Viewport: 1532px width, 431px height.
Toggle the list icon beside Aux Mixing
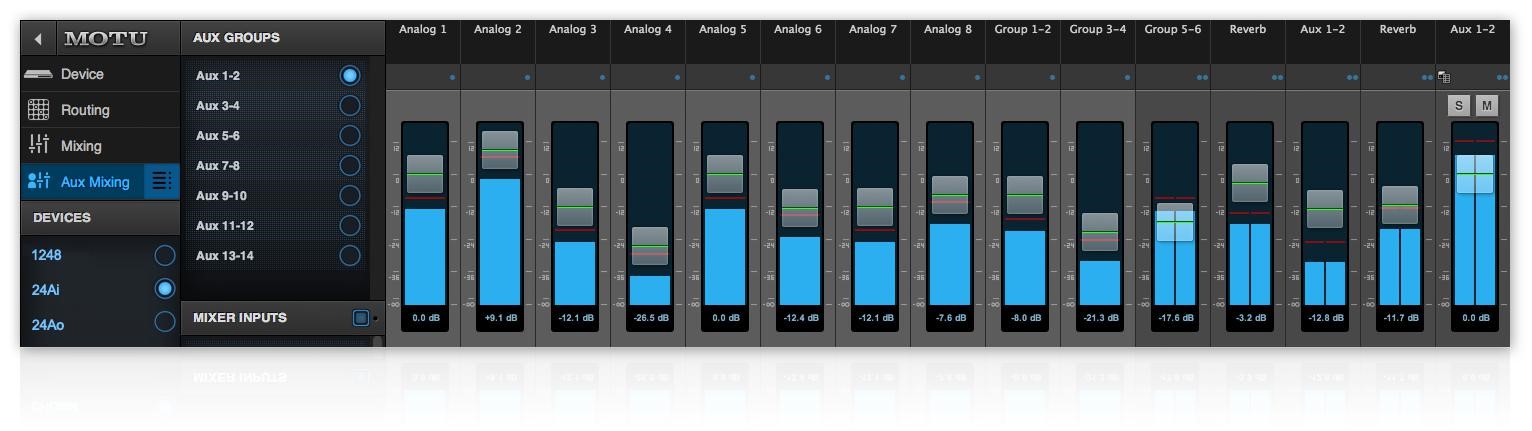pyautogui.click(x=161, y=182)
